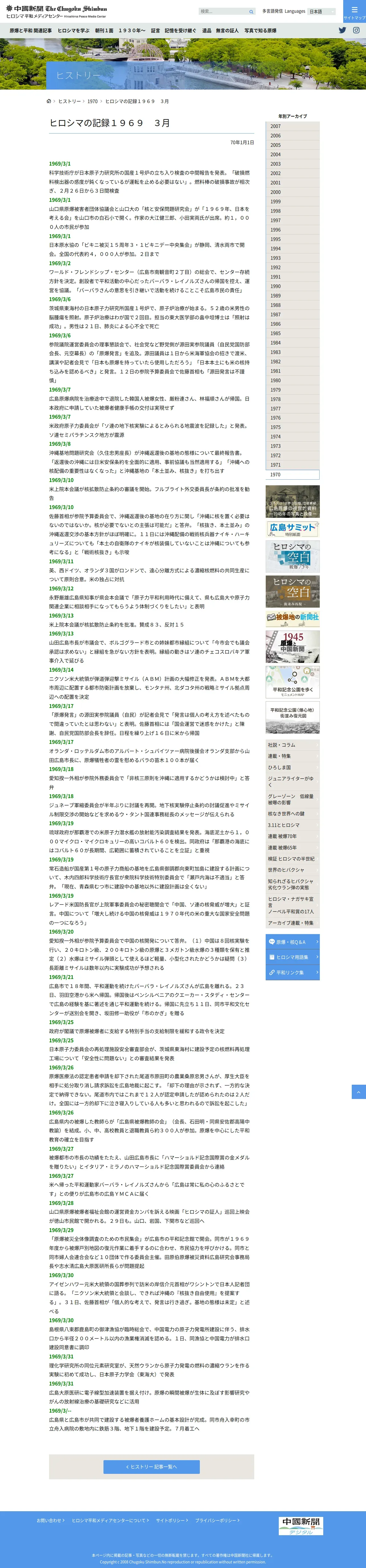Open 平和リンク集 link
This screenshot has width=366, height=1568.
(292, 972)
